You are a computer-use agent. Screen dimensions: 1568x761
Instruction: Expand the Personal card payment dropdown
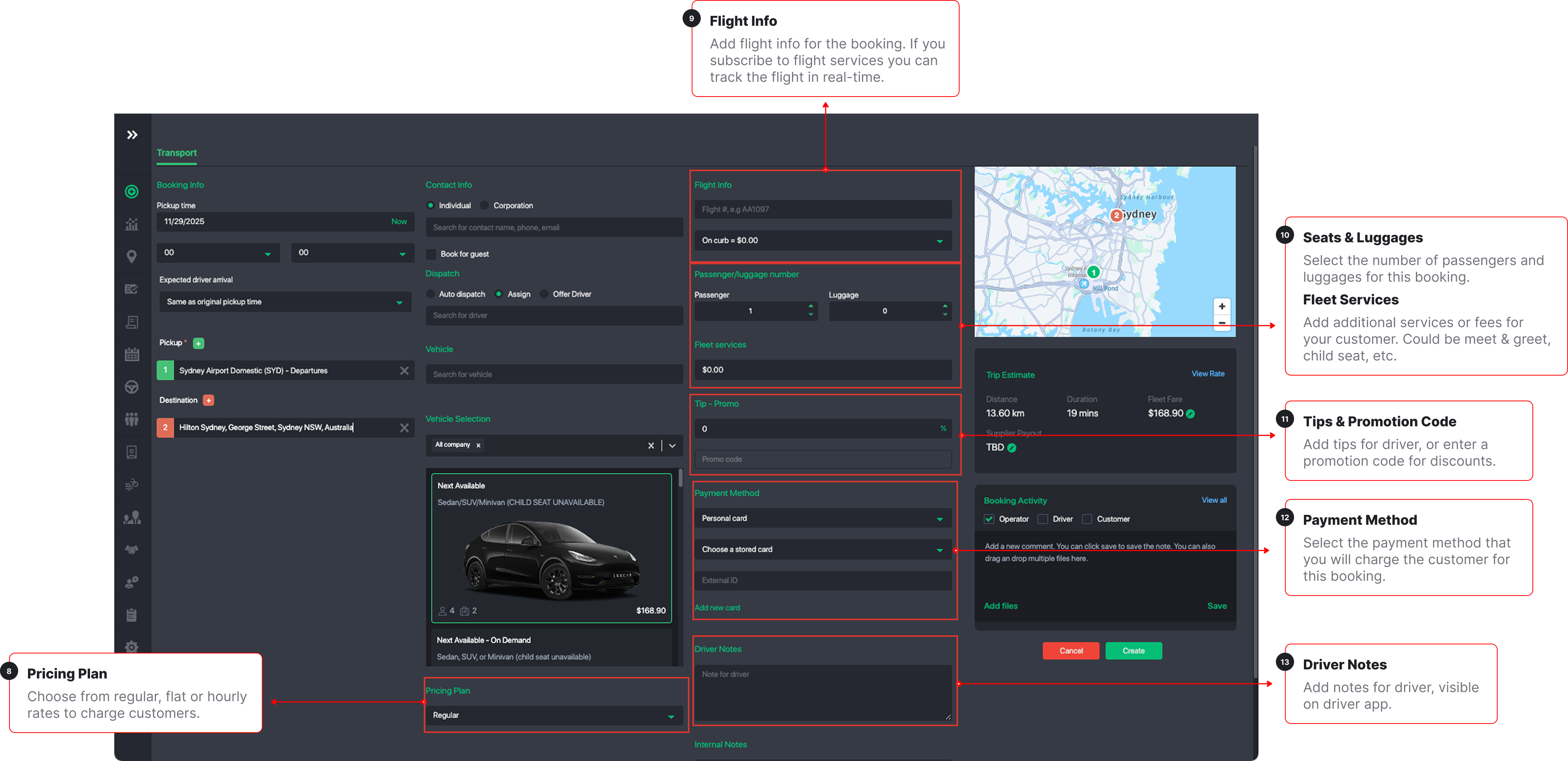click(x=822, y=519)
